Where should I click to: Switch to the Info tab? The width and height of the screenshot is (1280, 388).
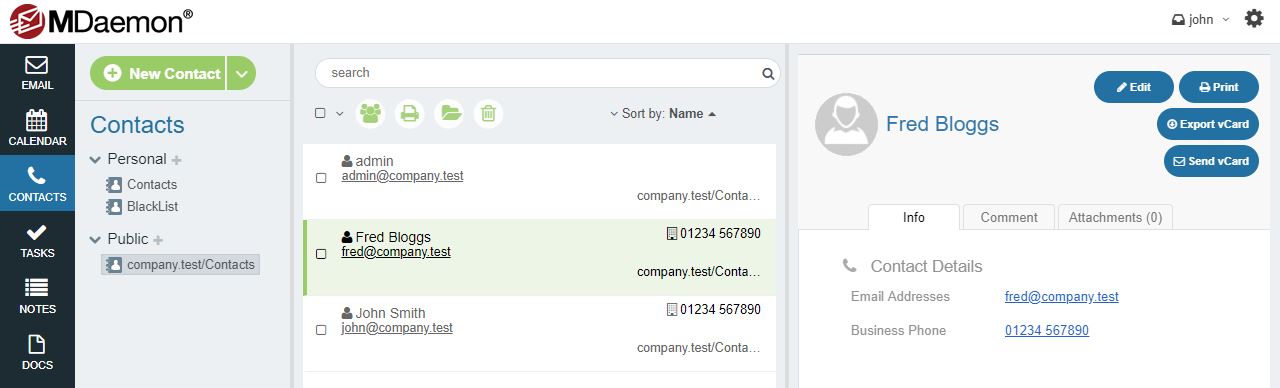[914, 217]
